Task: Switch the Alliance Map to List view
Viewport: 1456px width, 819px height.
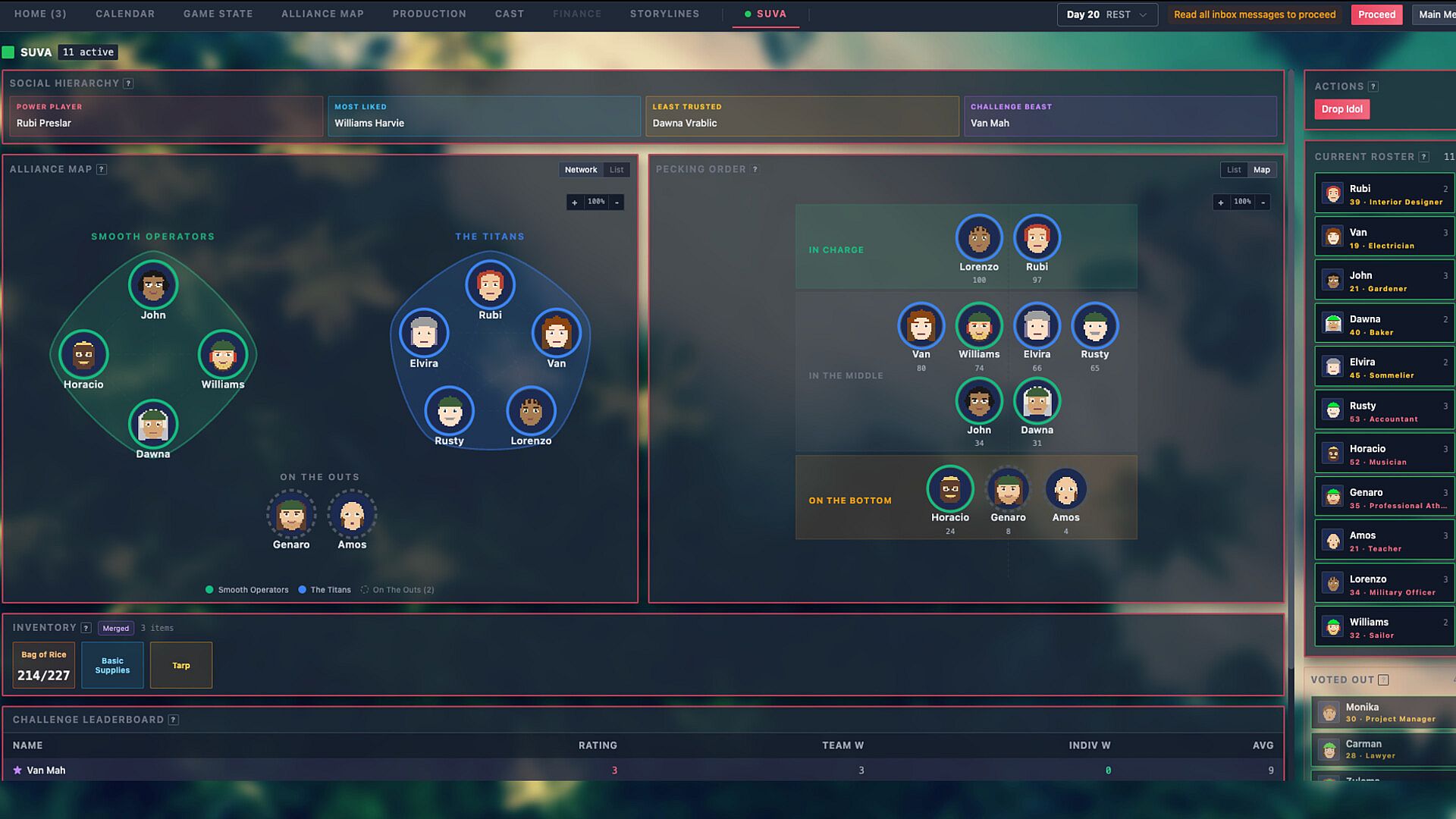Action: tap(617, 170)
